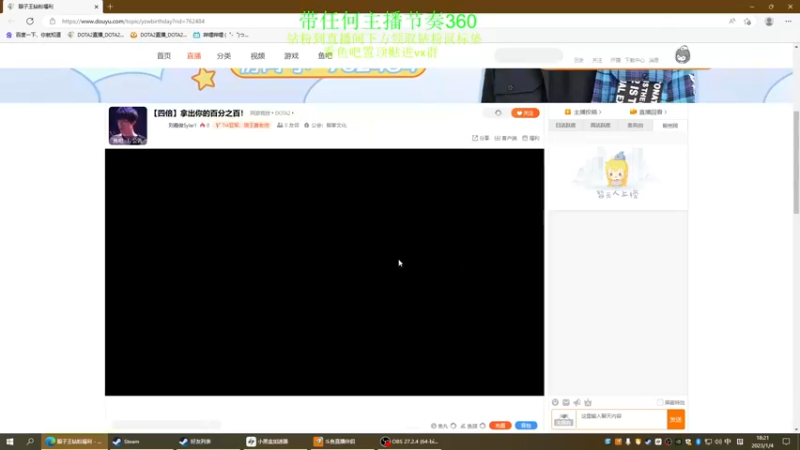Open the first DOTA2直播 bookmark
The width and height of the screenshot is (800, 450).
tap(95, 35)
